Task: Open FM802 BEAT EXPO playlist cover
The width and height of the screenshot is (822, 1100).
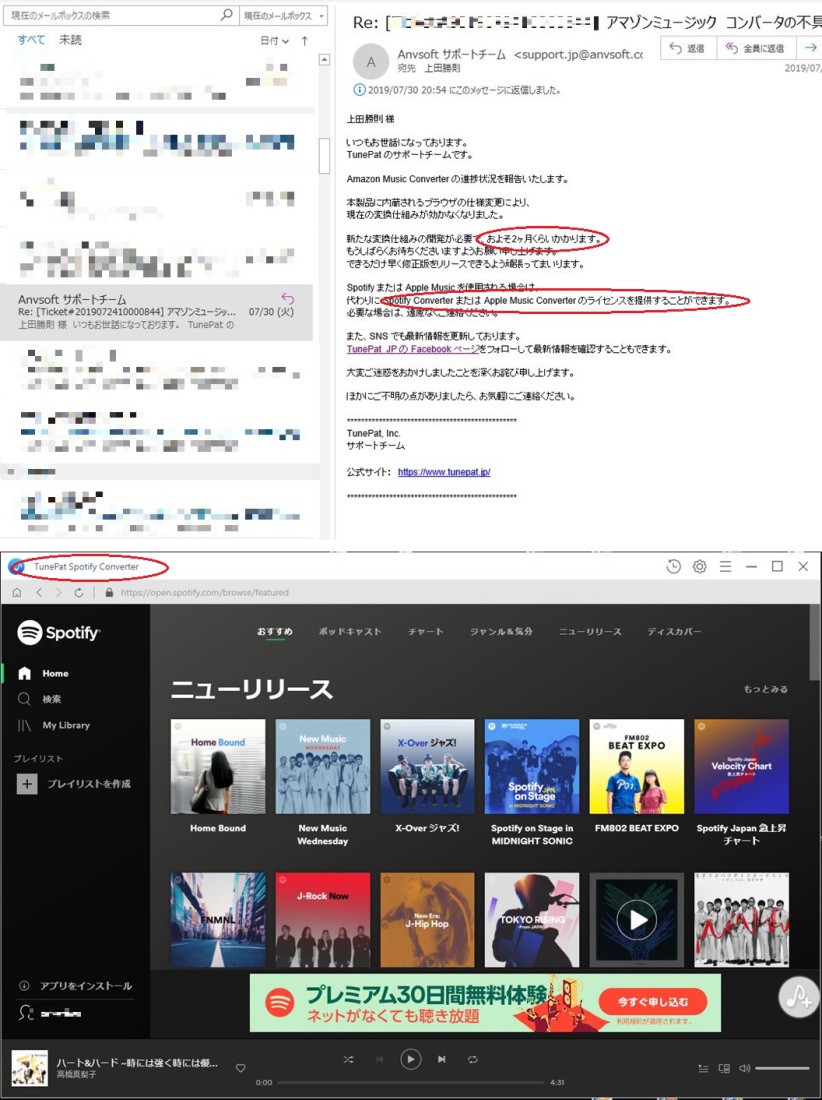Action: (x=637, y=766)
